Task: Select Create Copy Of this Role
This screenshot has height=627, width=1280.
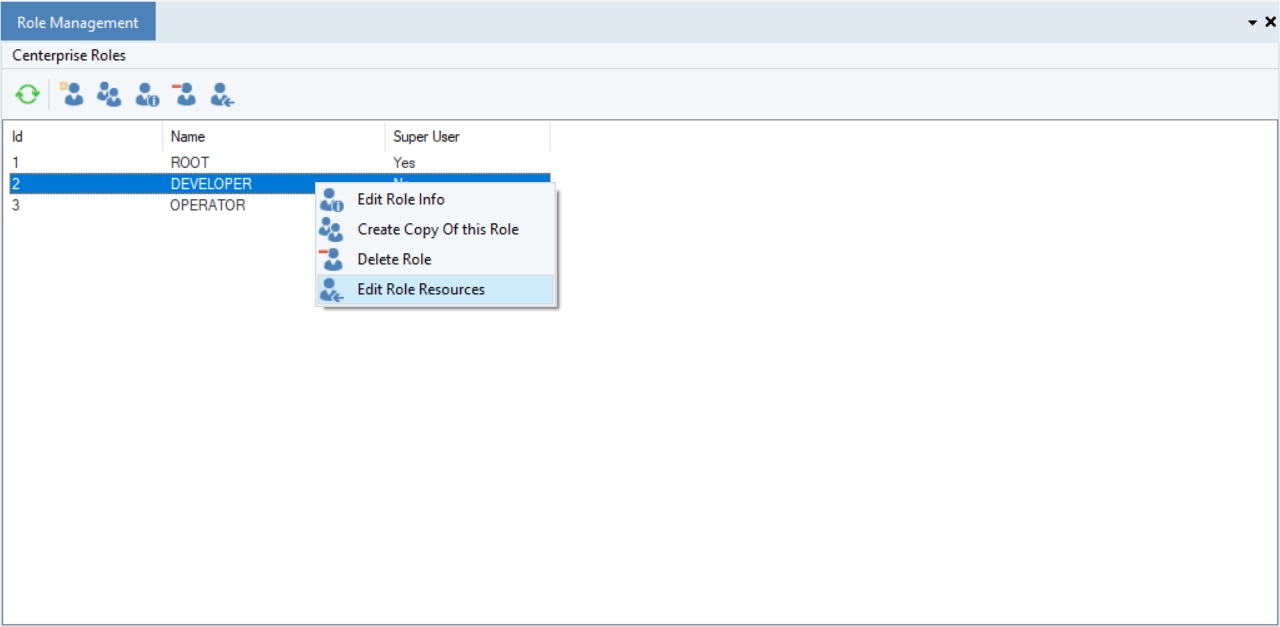Action: tap(438, 230)
